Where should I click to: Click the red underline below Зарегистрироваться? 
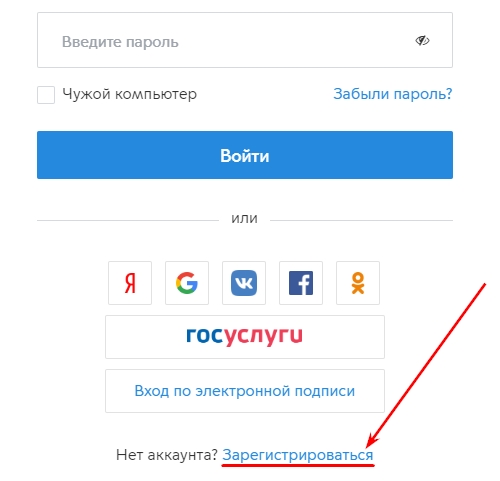(x=298, y=465)
